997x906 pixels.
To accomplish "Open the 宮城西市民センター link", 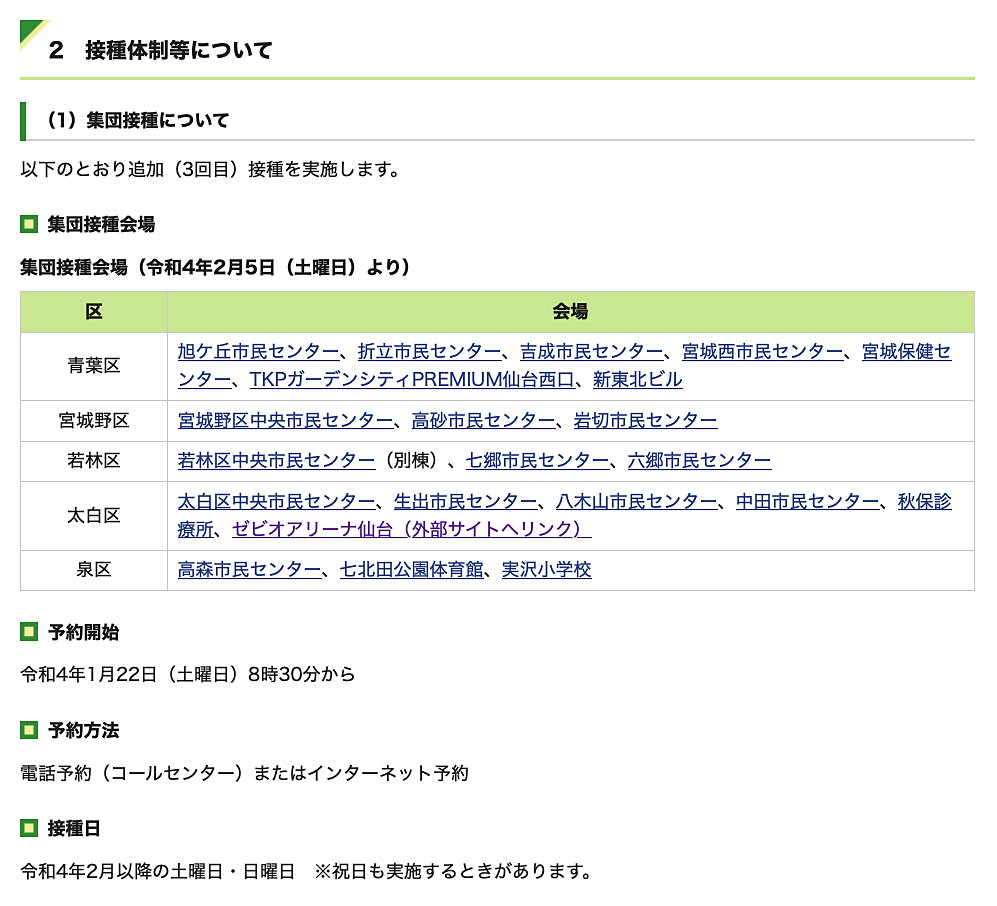I will pyautogui.click(x=762, y=352).
